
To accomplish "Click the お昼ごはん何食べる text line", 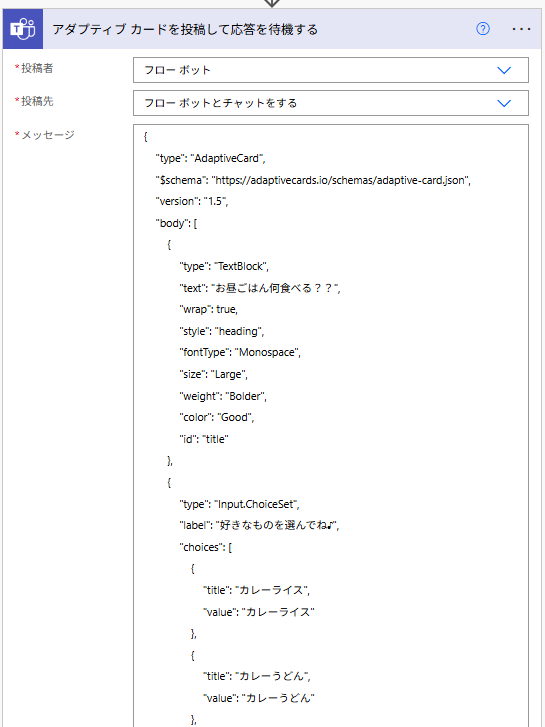I will coord(260,288).
